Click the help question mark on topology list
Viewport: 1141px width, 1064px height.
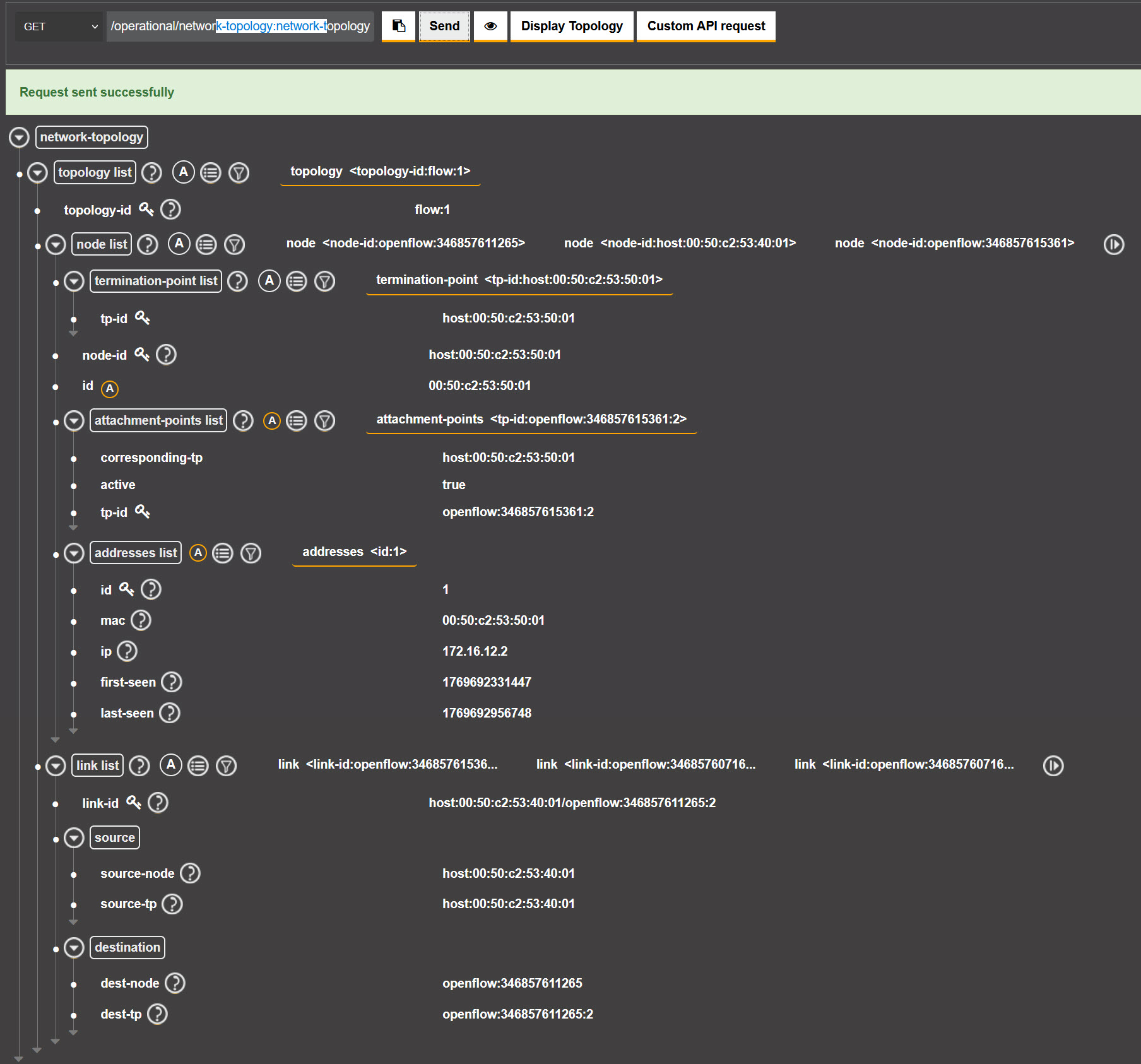coord(151,172)
